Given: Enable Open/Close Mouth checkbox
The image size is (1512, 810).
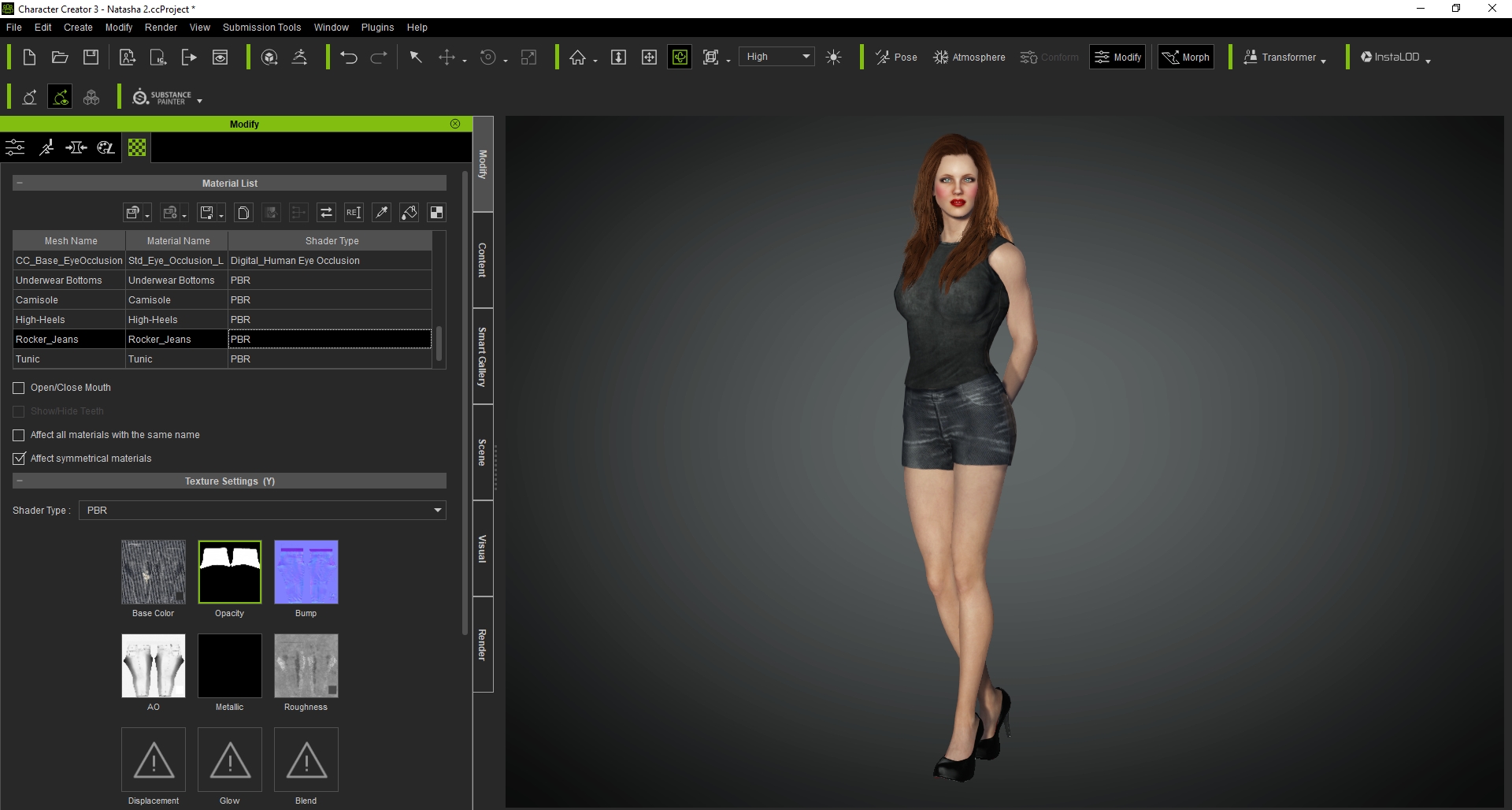Looking at the screenshot, I should coord(19,388).
